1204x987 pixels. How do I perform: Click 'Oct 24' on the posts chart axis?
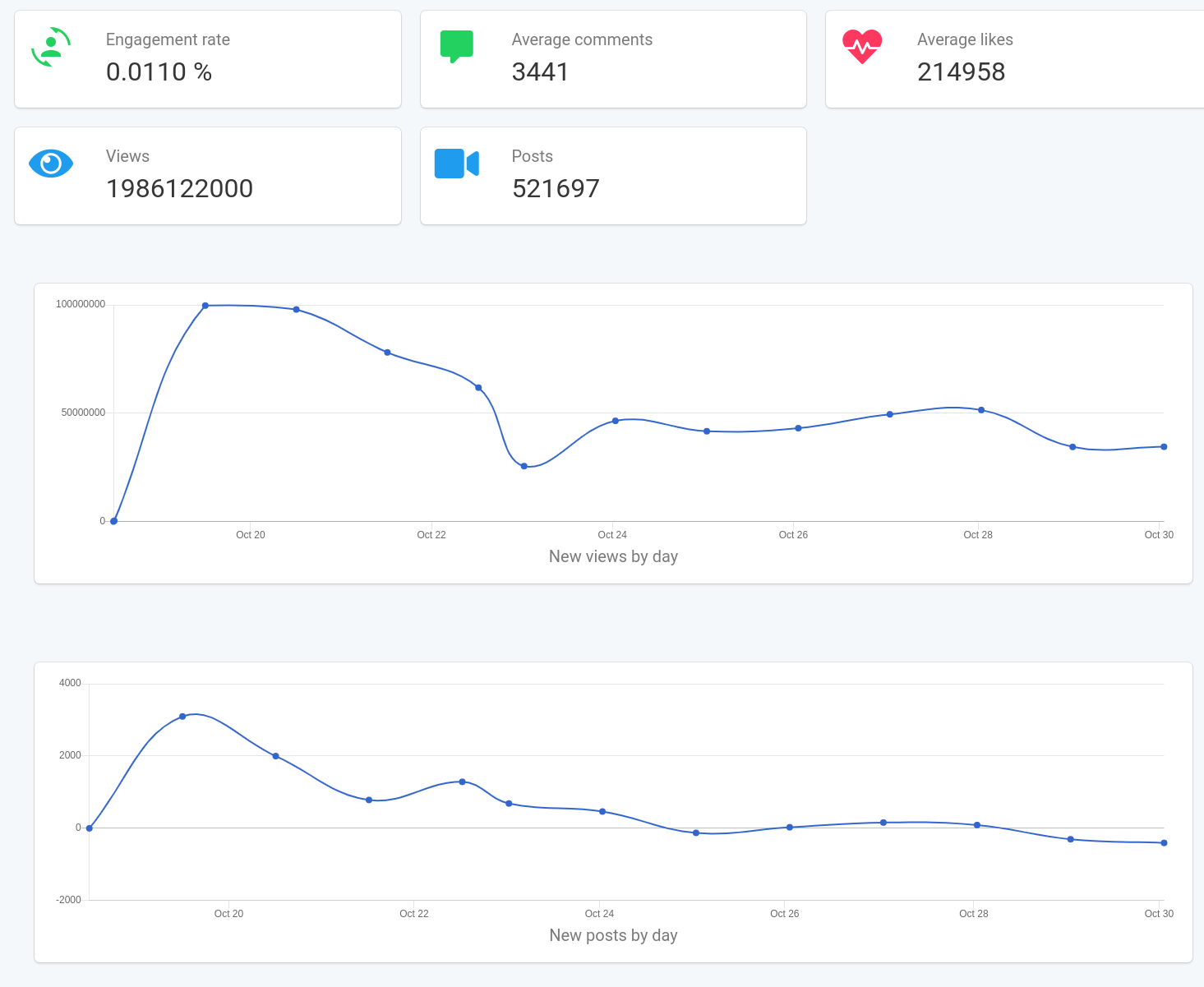tap(599, 914)
